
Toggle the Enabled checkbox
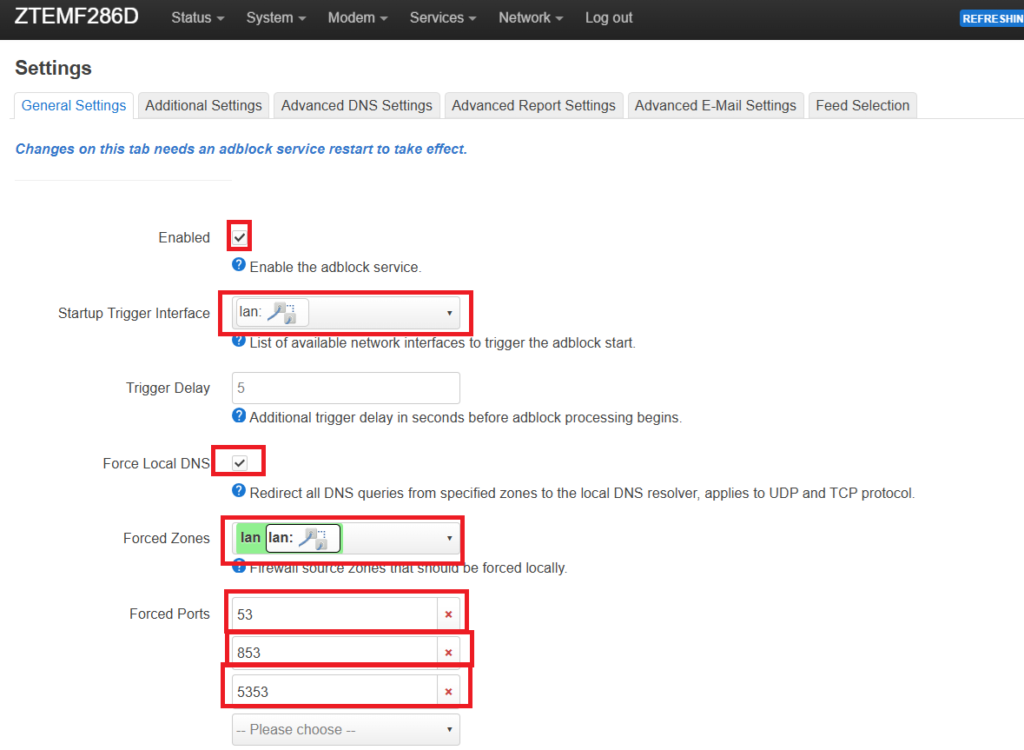pyautogui.click(x=240, y=237)
